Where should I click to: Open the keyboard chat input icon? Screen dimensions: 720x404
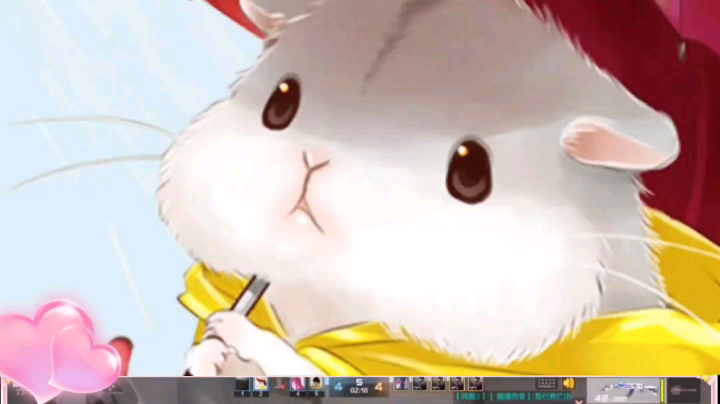pyautogui.click(x=546, y=383)
